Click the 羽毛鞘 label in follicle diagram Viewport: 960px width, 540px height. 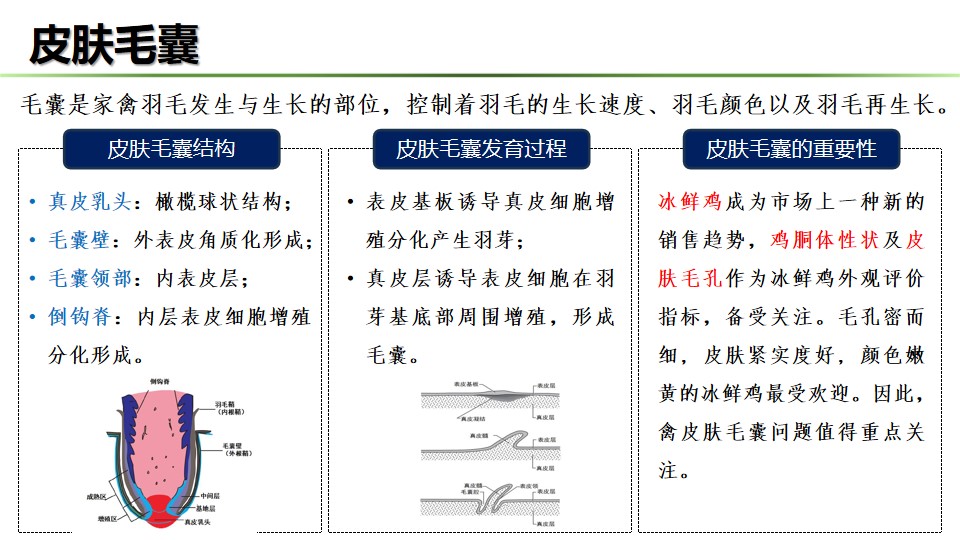click(x=227, y=404)
